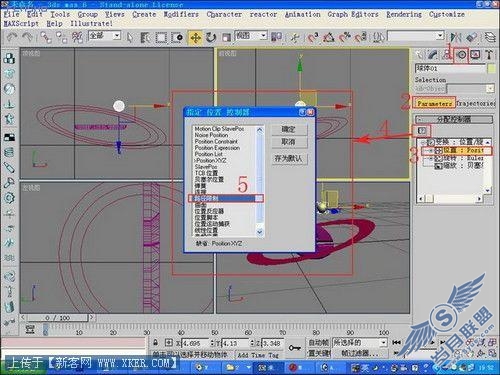Collapse the Assign Controller rollout header
This screenshot has height=375, width=500.
pyautogui.click(x=454, y=119)
